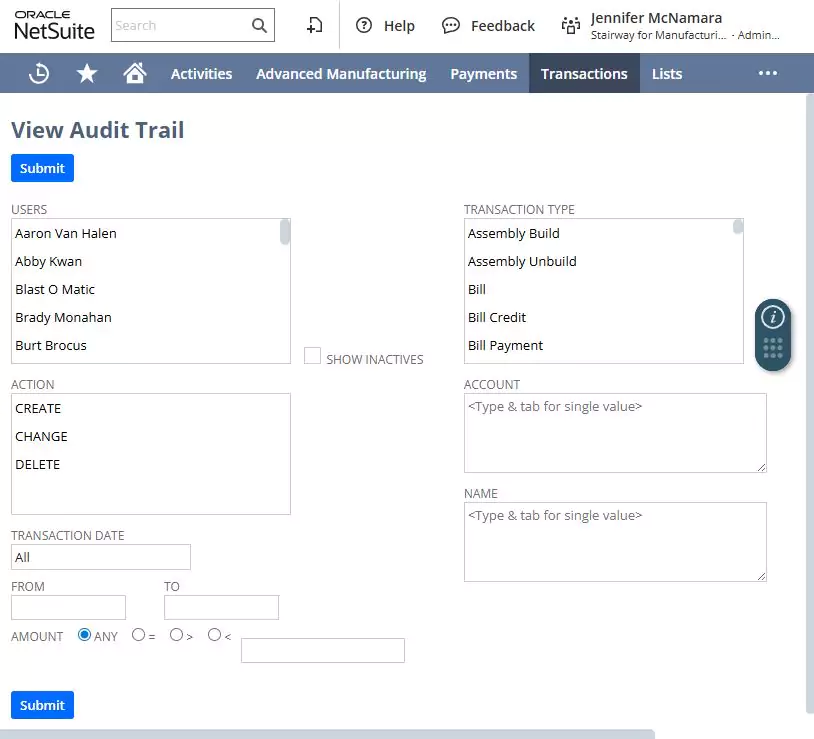814x739 pixels.
Task: Click the top Submit button
Action: (x=42, y=168)
